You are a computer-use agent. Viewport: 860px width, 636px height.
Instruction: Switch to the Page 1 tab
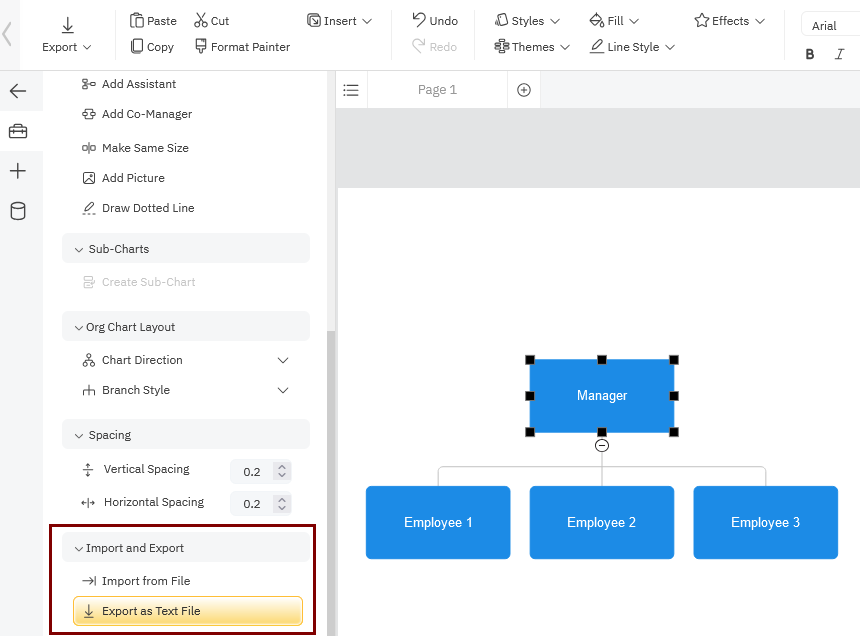[x=437, y=90]
